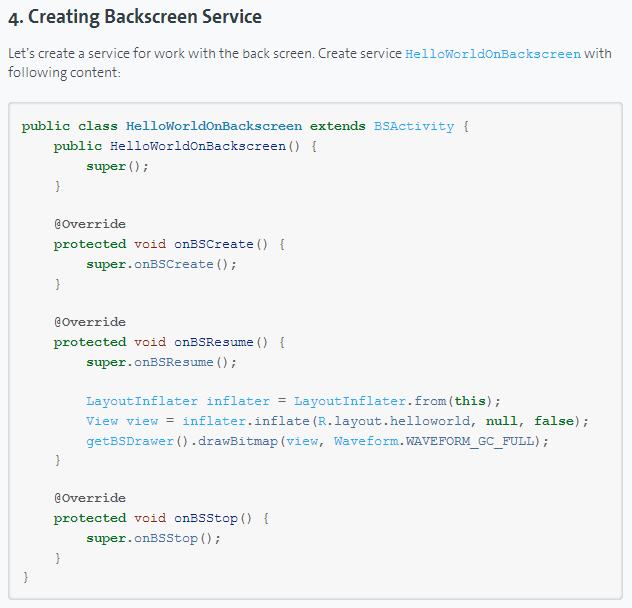This screenshot has width=632, height=608.
Task: Click the 'LayoutInflater inflater' declaration line
Action: pyautogui.click(x=293, y=401)
